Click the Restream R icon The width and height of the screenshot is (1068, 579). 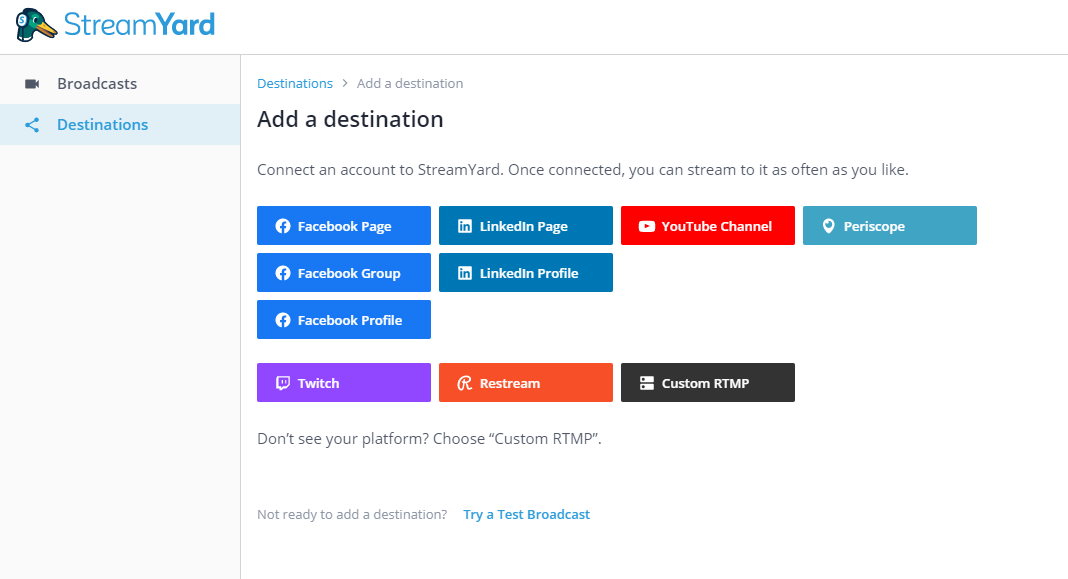click(465, 383)
